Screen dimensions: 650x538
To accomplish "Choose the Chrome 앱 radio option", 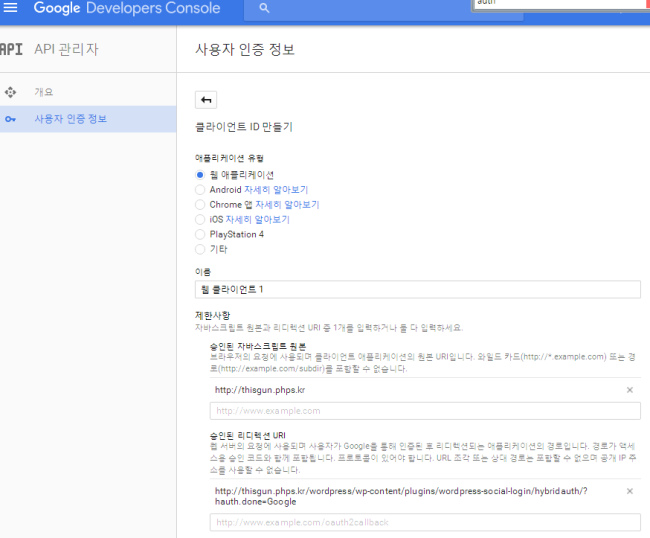I will (200, 204).
